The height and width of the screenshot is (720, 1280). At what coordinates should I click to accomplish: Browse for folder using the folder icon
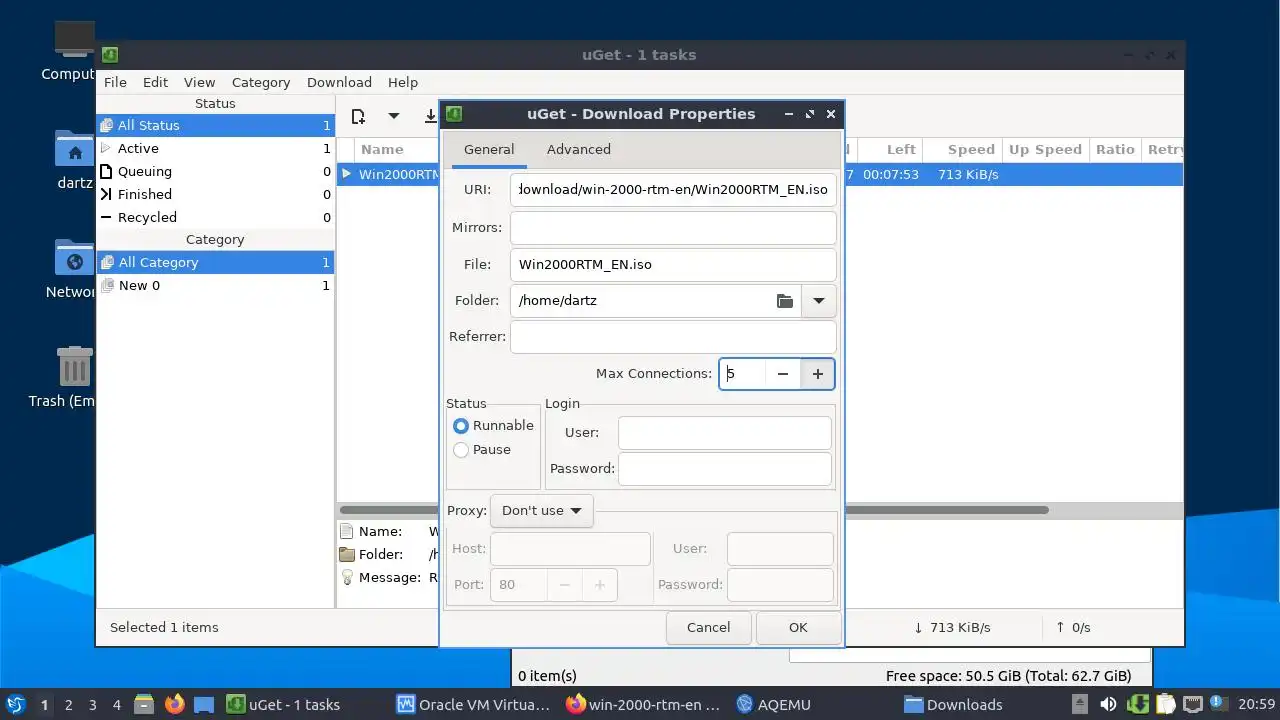pos(785,301)
